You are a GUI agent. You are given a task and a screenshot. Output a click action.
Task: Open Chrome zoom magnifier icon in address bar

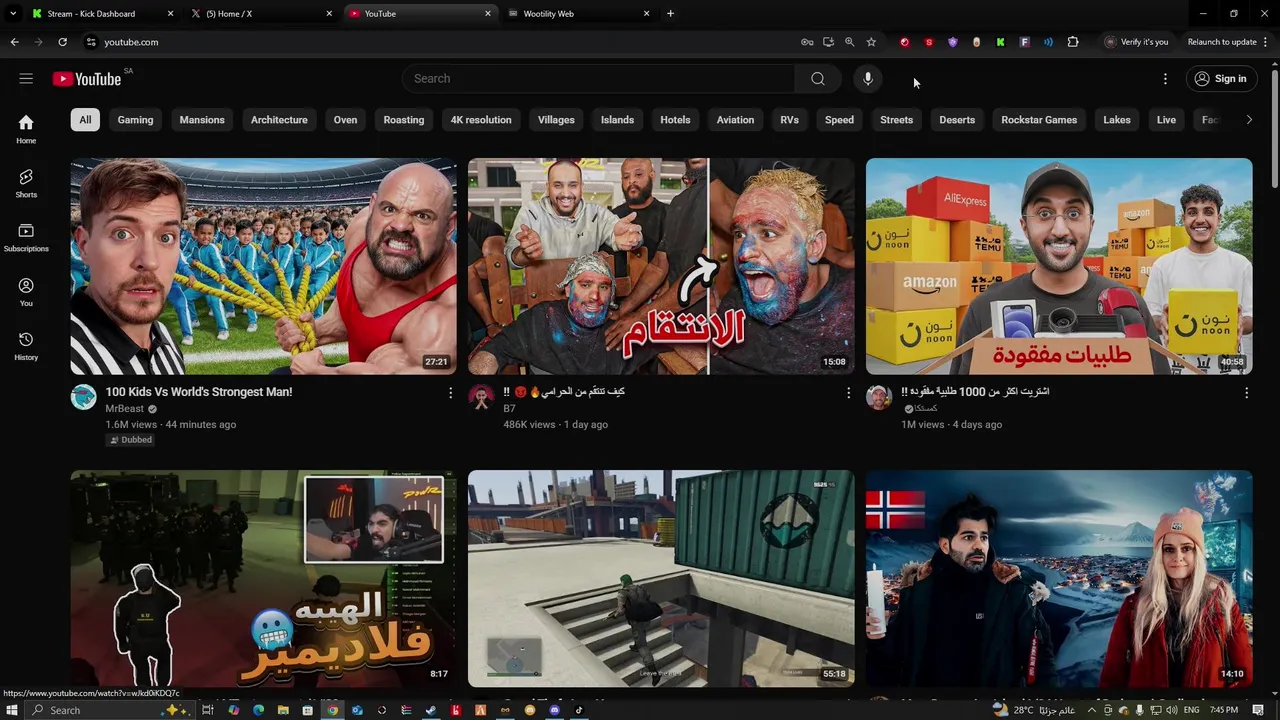(849, 42)
